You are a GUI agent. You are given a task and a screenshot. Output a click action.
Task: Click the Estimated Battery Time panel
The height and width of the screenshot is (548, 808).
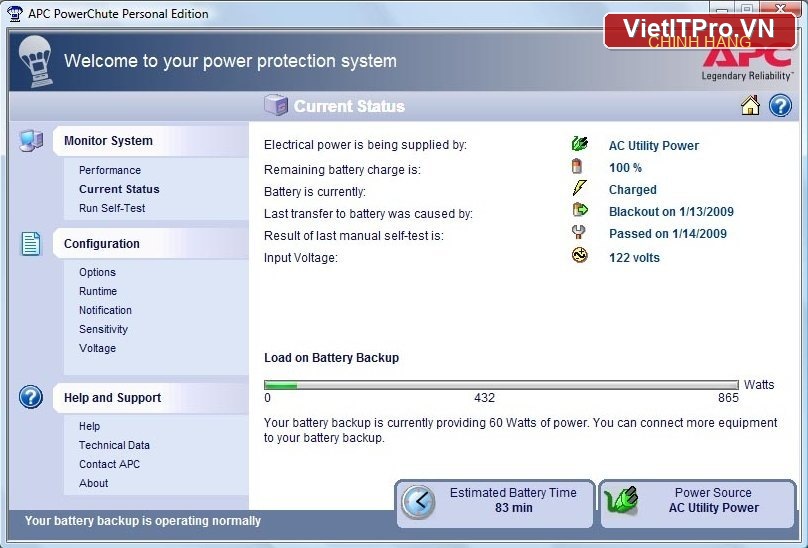pyautogui.click(x=495, y=504)
